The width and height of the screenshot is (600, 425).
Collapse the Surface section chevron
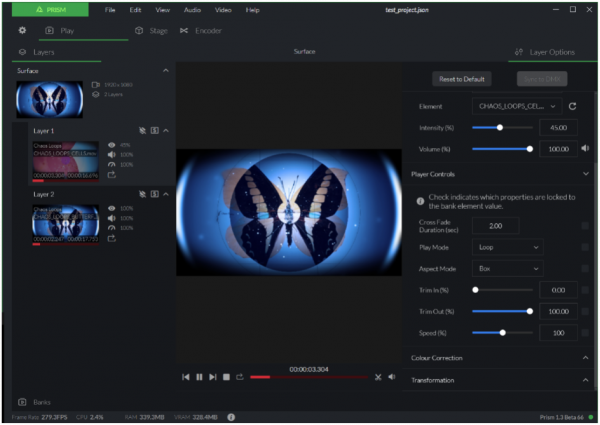166,70
